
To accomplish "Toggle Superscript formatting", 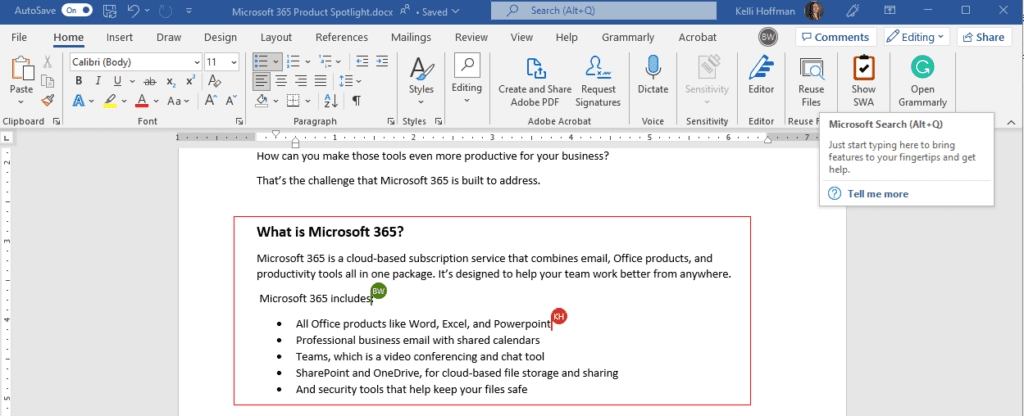I will point(191,81).
